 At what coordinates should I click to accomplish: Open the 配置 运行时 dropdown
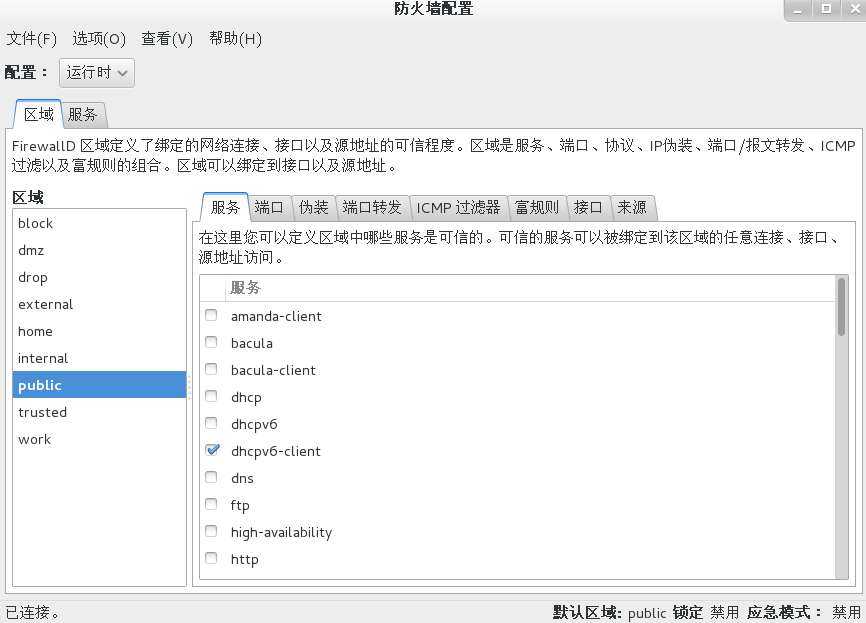coord(97,73)
